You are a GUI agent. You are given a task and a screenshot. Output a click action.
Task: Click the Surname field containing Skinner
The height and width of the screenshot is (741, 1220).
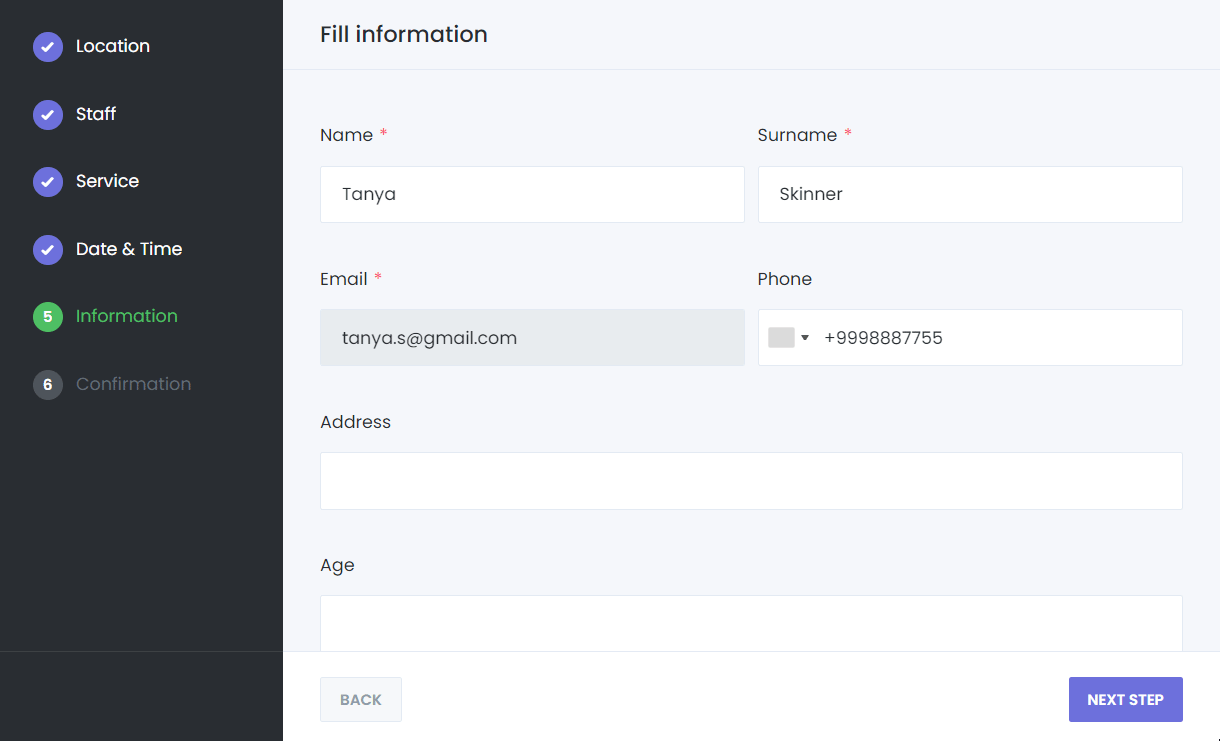[970, 194]
